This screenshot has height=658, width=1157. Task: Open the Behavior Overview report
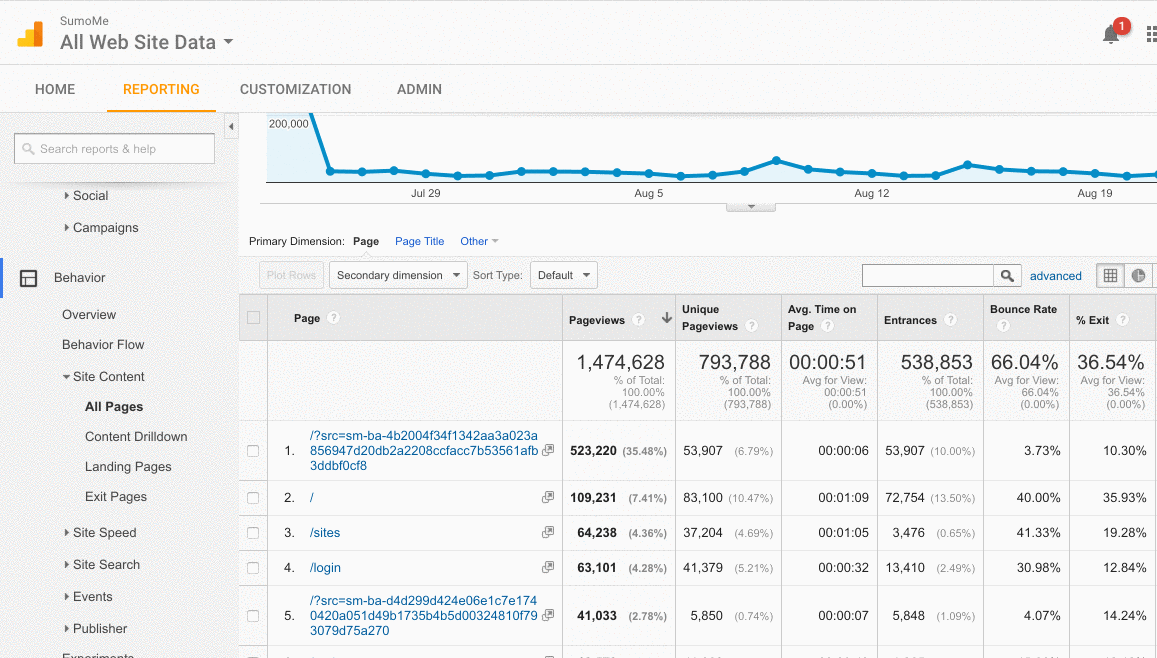click(x=89, y=314)
